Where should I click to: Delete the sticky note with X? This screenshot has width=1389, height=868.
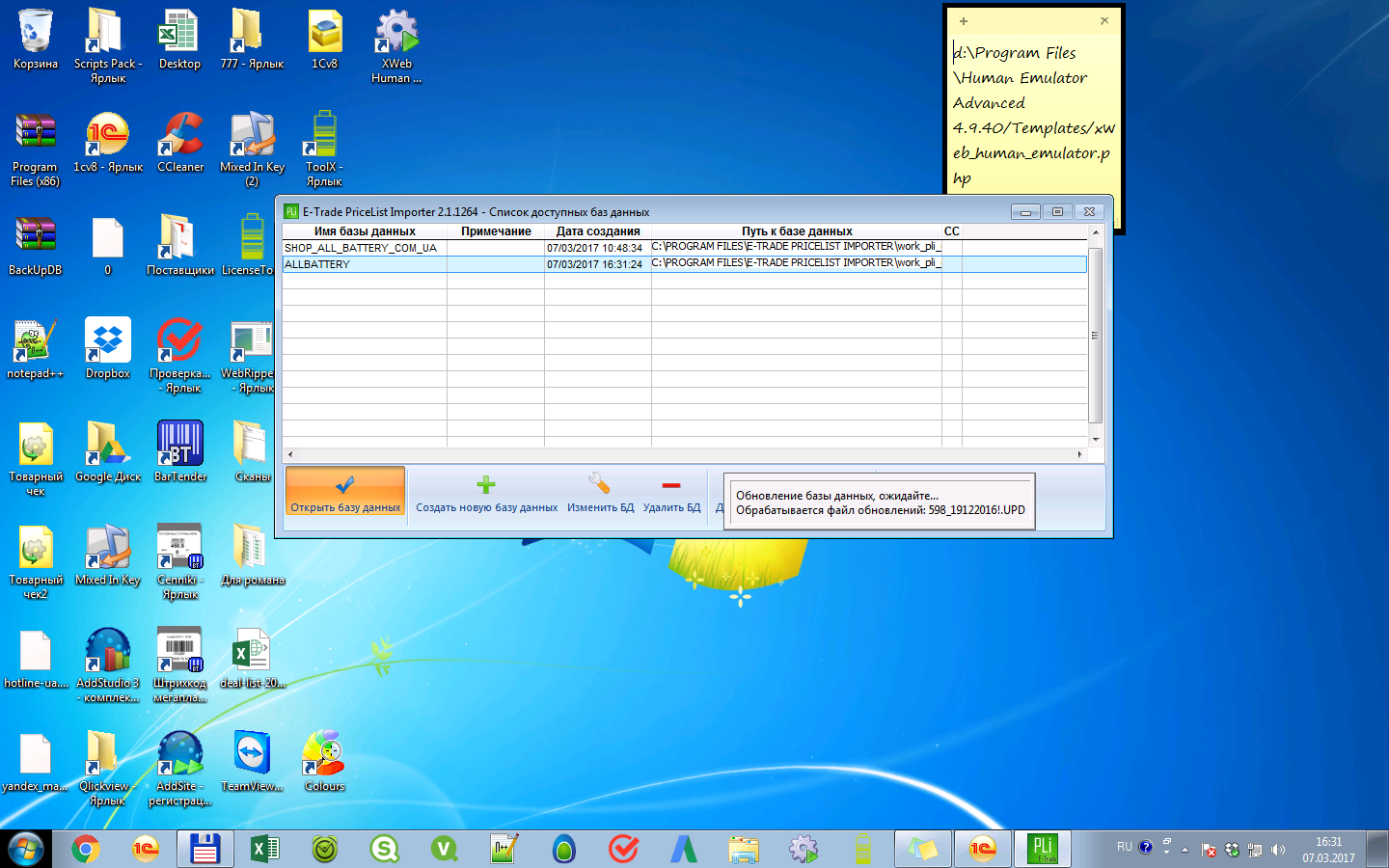[1104, 20]
